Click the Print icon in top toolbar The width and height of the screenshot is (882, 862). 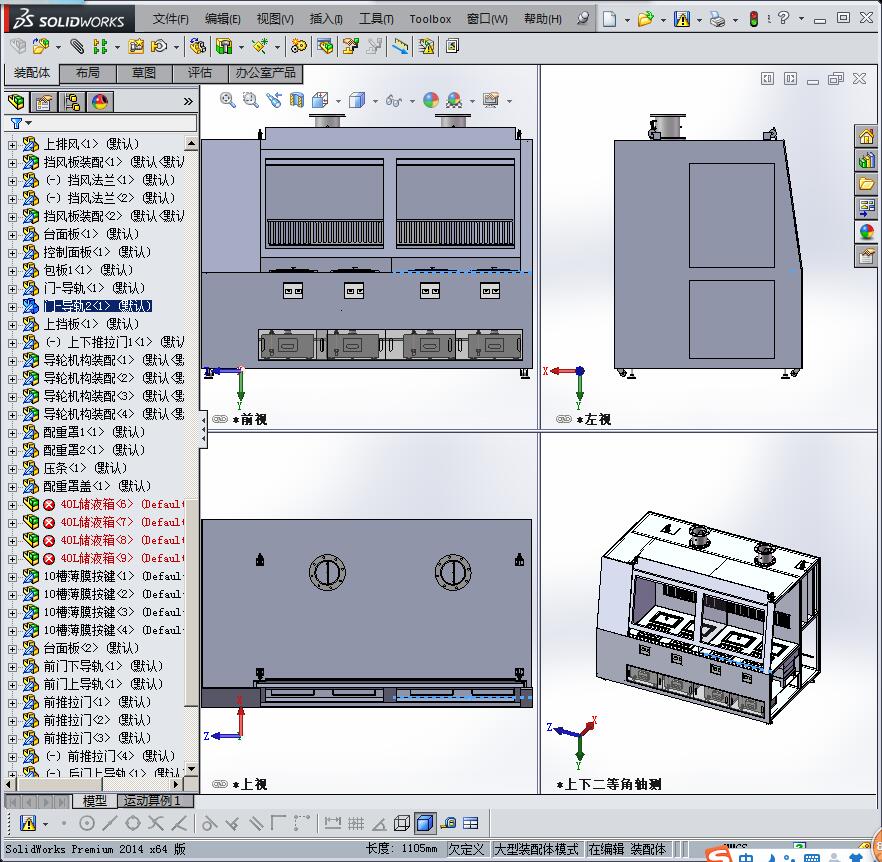click(717, 19)
